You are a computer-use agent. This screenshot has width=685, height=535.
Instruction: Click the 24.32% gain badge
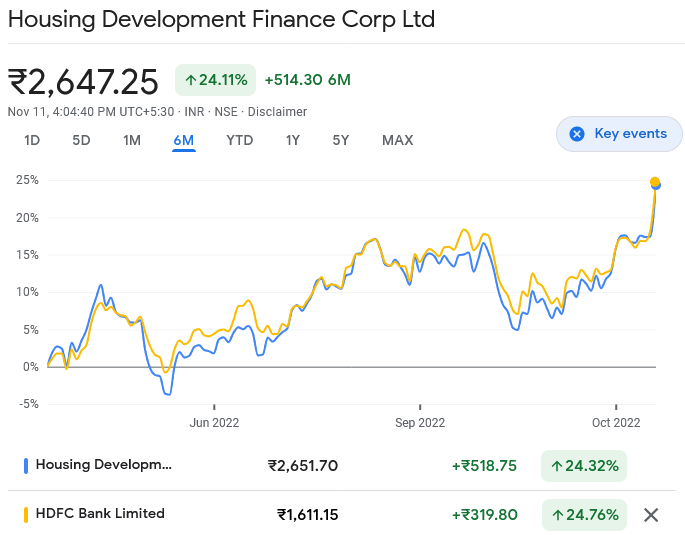pos(584,465)
